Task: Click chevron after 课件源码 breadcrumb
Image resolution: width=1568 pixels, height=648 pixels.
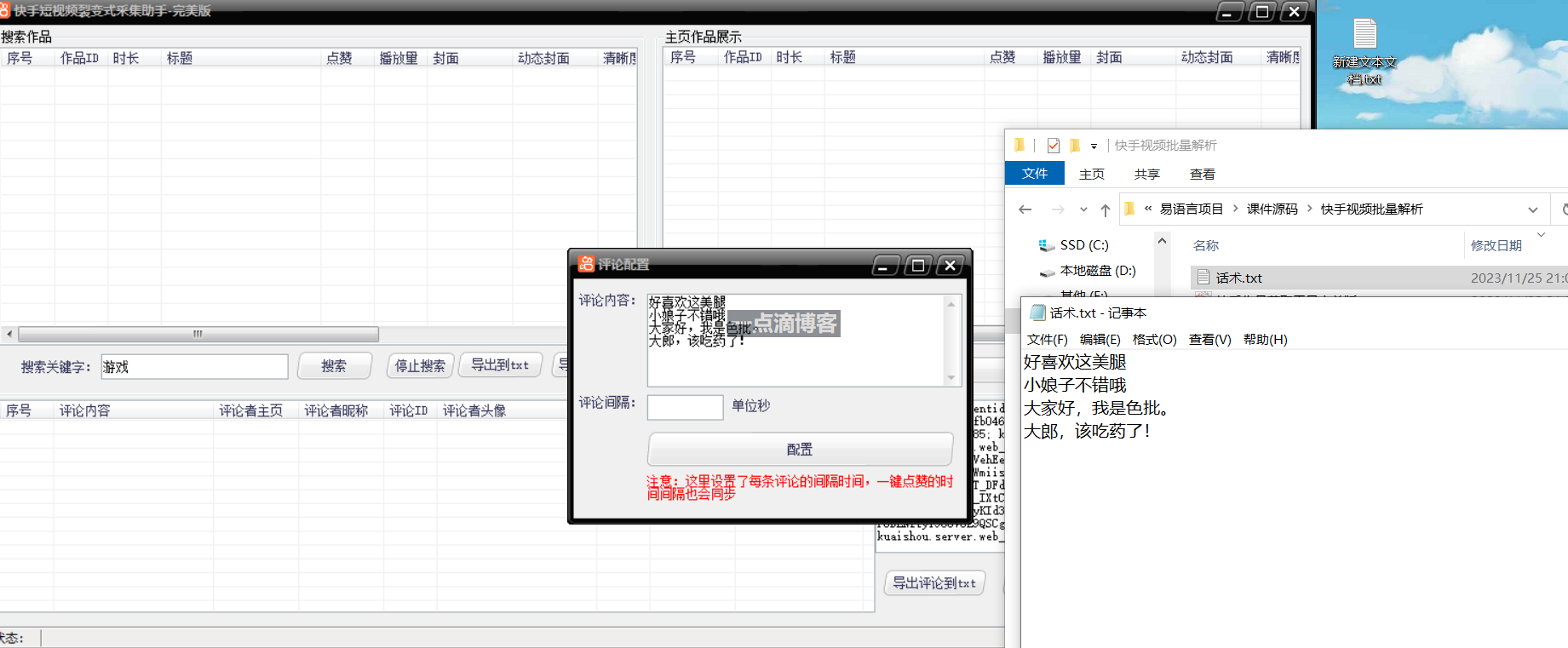Action: click(x=1309, y=209)
